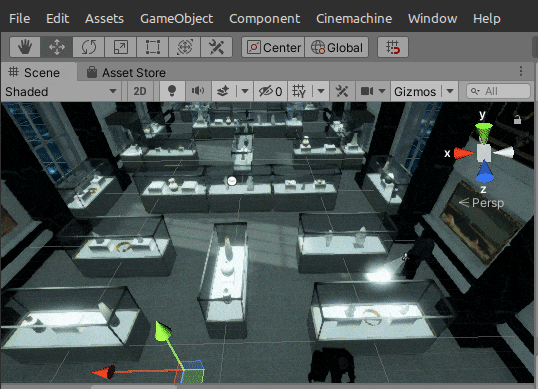The image size is (538, 389).
Task: Click the green Y move handle arrow
Action: click(163, 332)
